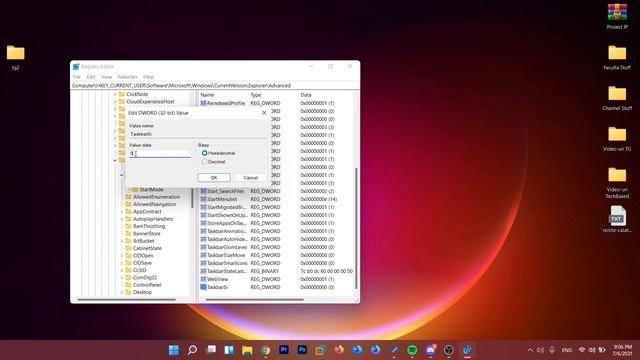The width and height of the screenshot is (640, 360).
Task: Select the ReindexedProfile DWORD value icon
Action: (x=203, y=103)
